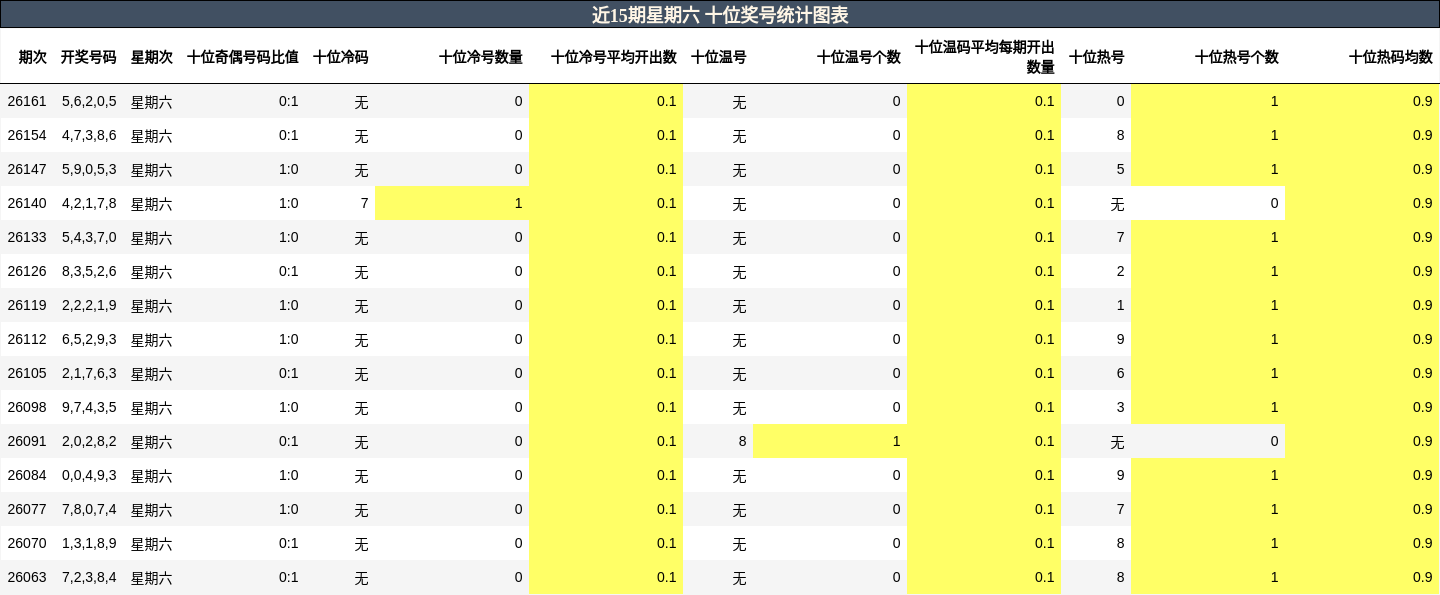This screenshot has height=595, width=1440.
Task: Click issue number 26105
Action: pyautogui.click(x=27, y=373)
